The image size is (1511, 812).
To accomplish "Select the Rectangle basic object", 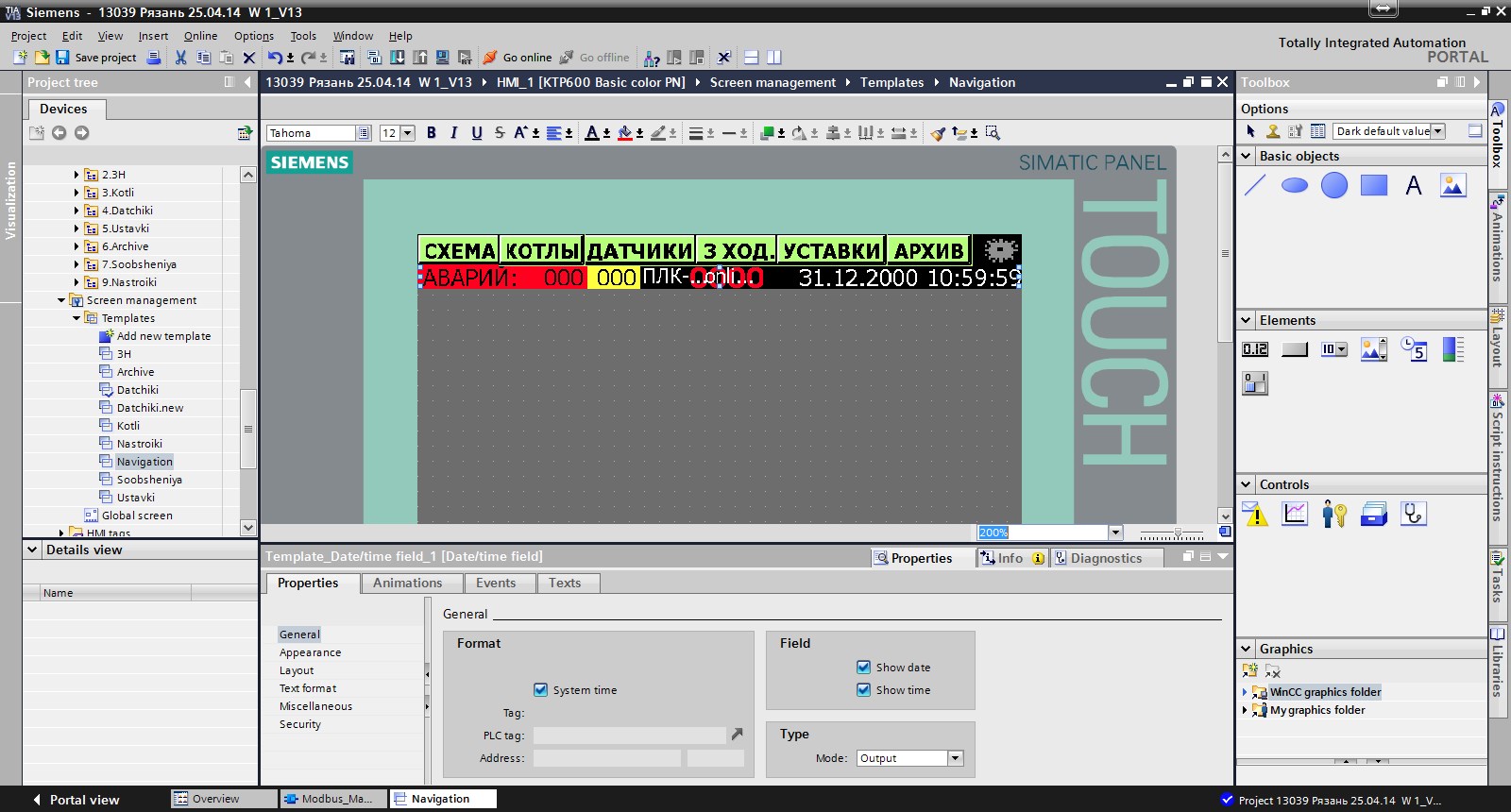I will pos(1374,185).
